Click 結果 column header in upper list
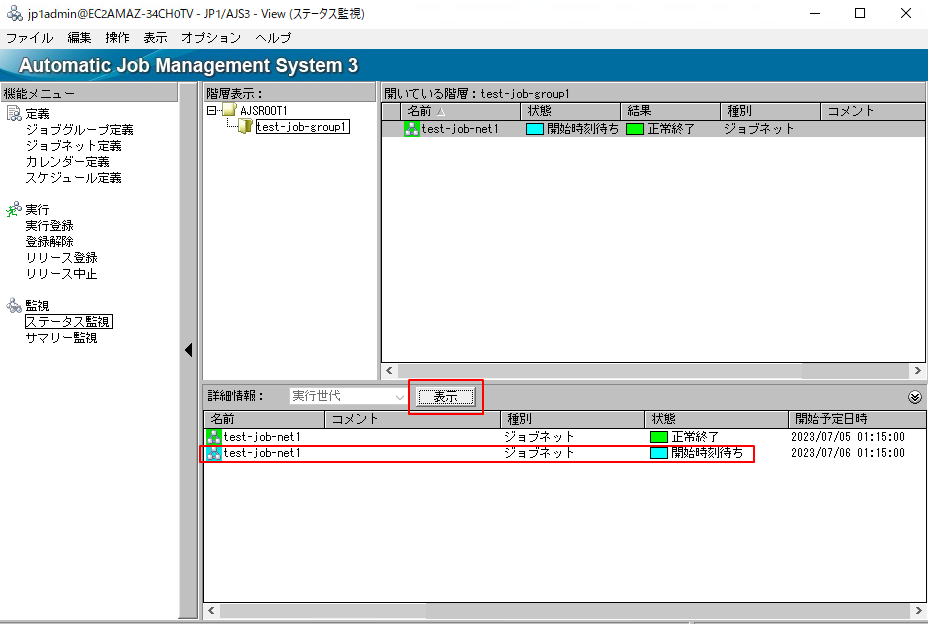 click(671, 111)
